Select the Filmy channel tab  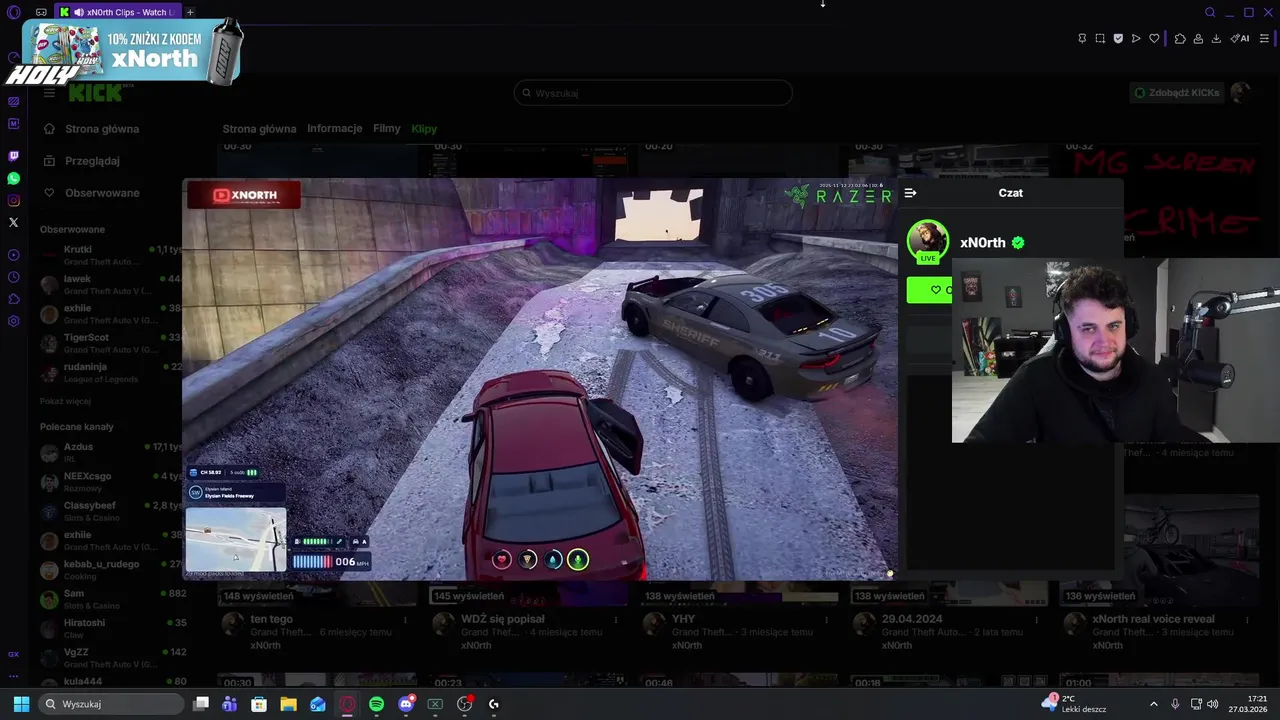(x=387, y=129)
